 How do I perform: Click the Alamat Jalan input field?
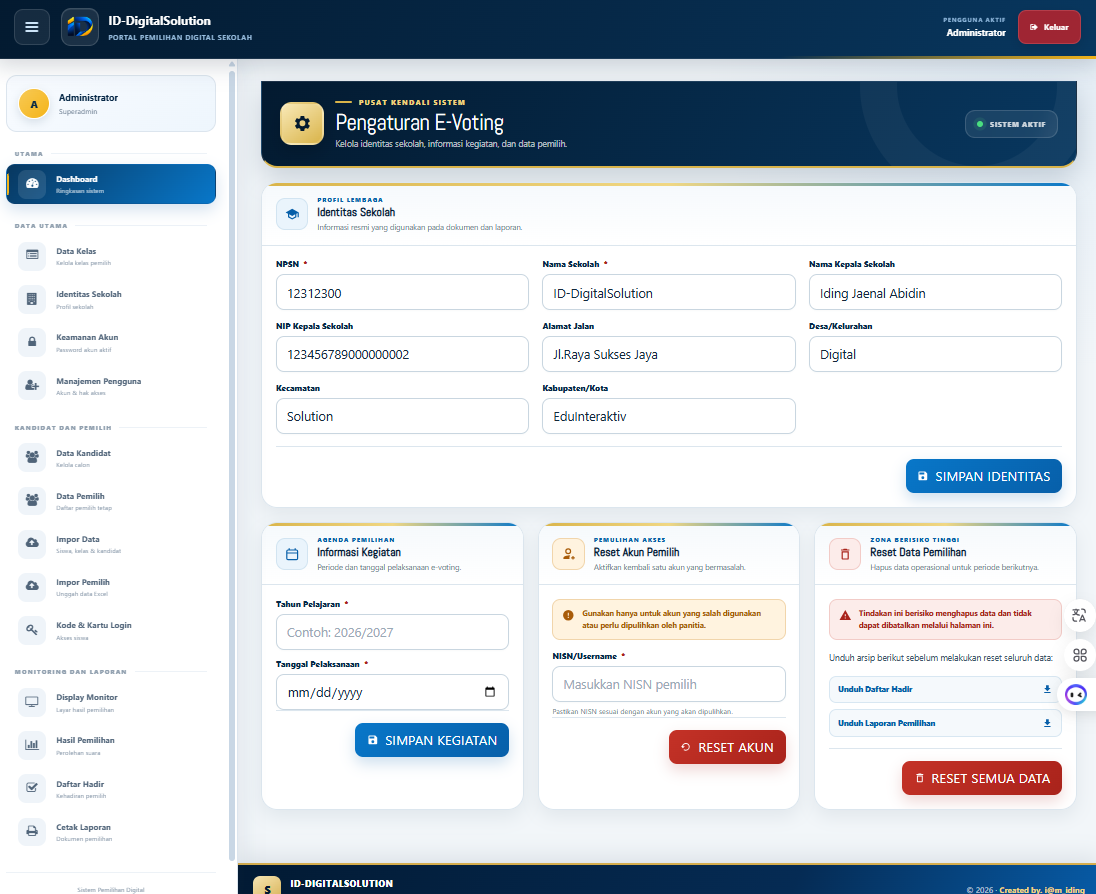tap(669, 354)
